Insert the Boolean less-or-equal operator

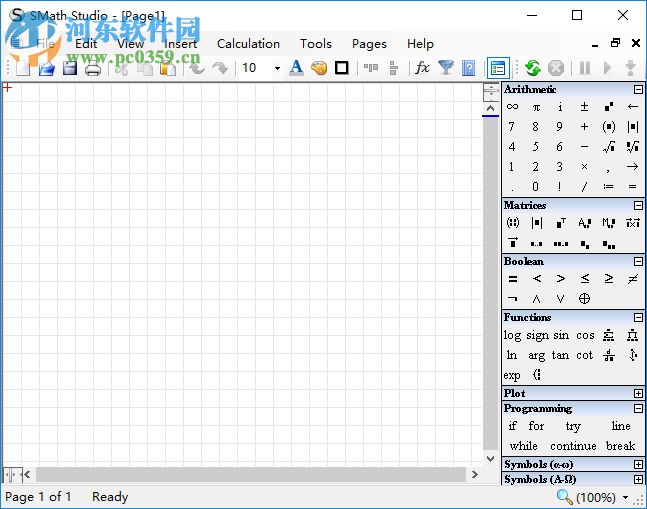point(584,279)
